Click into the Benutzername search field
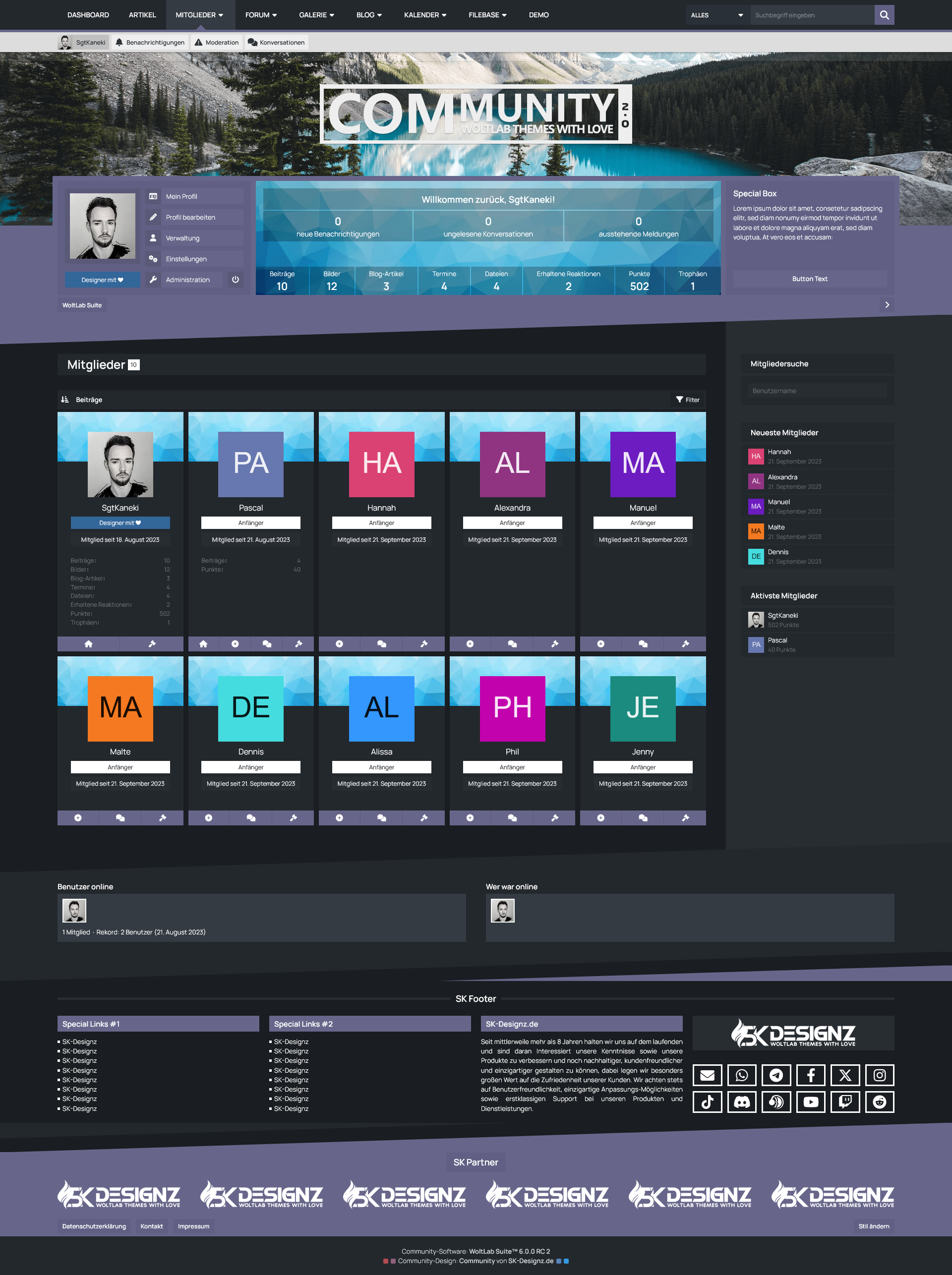The height and width of the screenshot is (1275, 952). point(817,391)
